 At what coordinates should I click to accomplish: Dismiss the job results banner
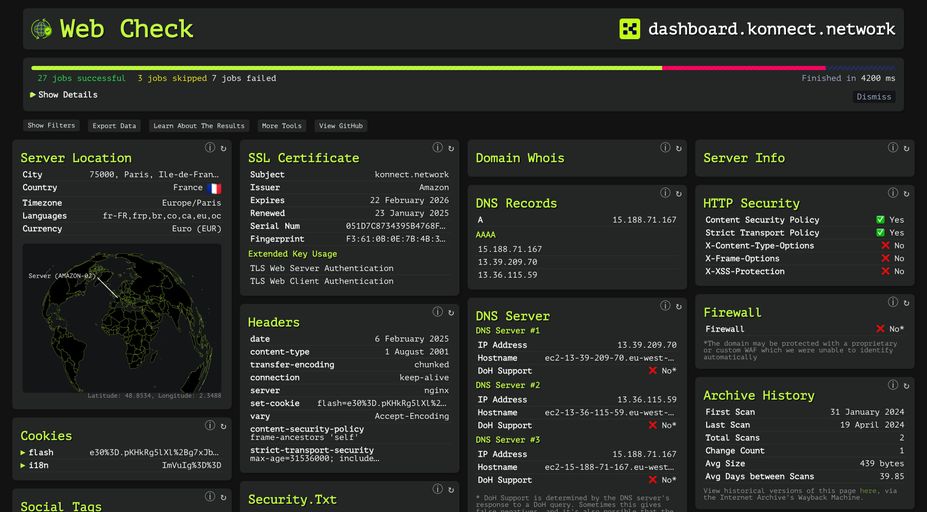[873, 97]
